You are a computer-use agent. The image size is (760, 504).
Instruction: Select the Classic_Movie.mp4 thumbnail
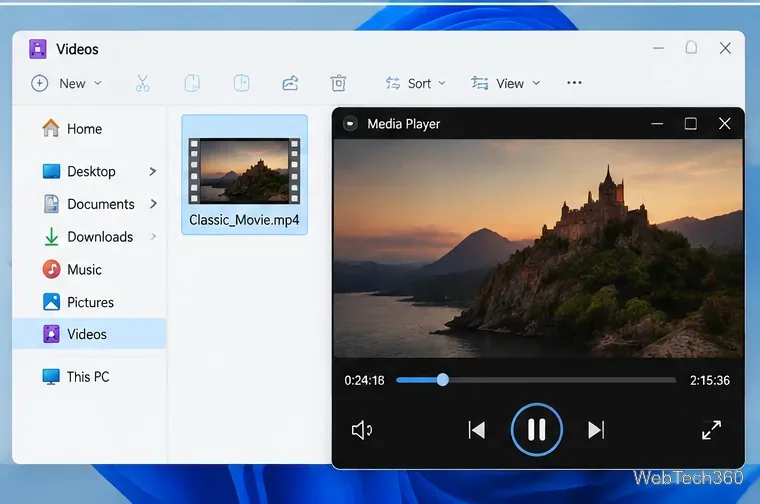[244, 171]
